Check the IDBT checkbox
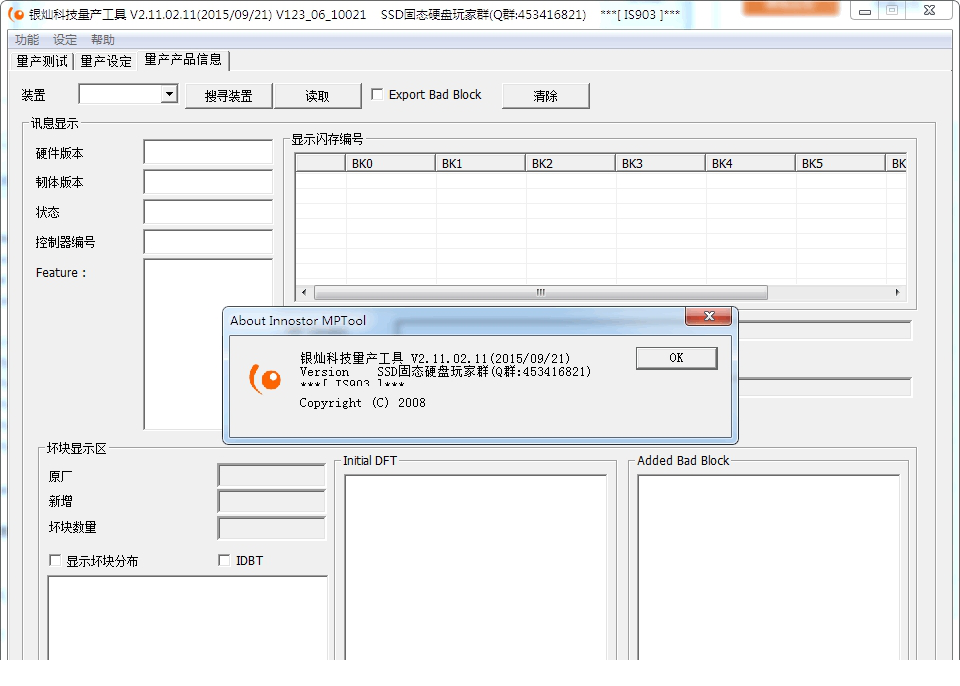 [224, 561]
